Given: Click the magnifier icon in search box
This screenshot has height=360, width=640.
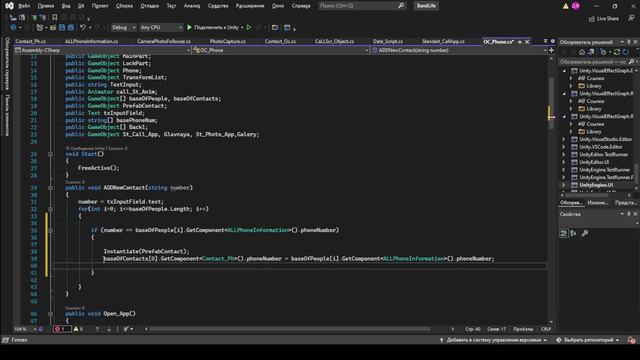Looking at the screenshot, I should pyautogui.click(x=401, y=6).
